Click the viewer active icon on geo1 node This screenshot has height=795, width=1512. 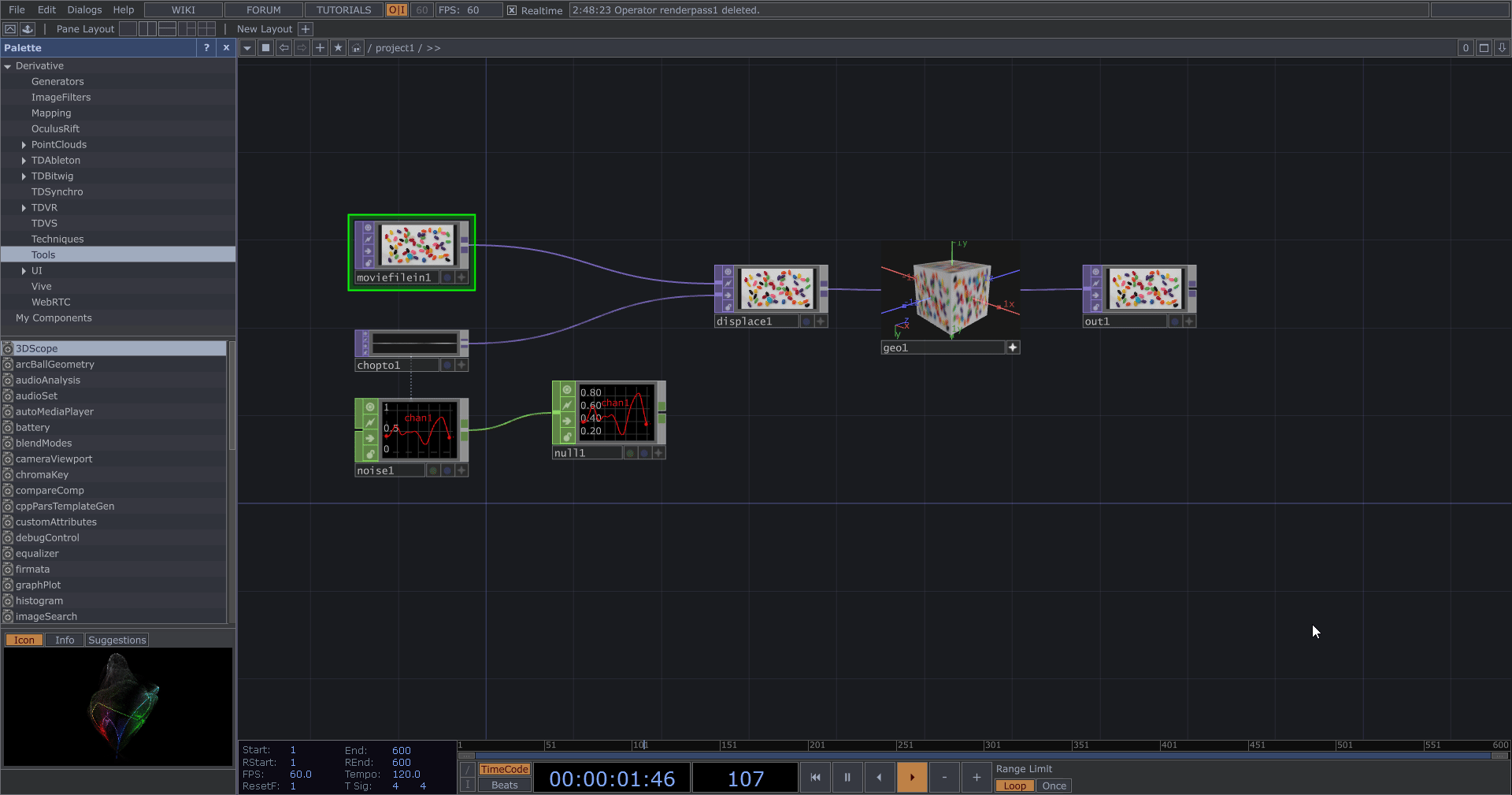(x=1013, y=347)
